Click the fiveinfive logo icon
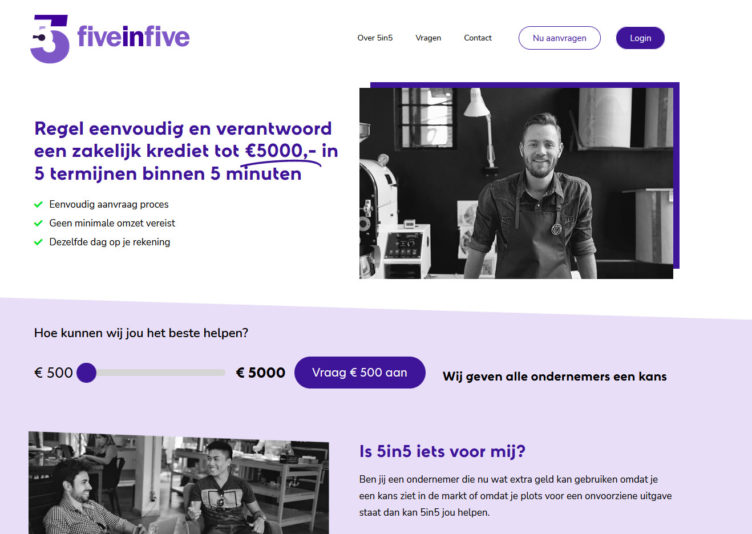Screen dimensions: 752x534 (x=49, y=38)
